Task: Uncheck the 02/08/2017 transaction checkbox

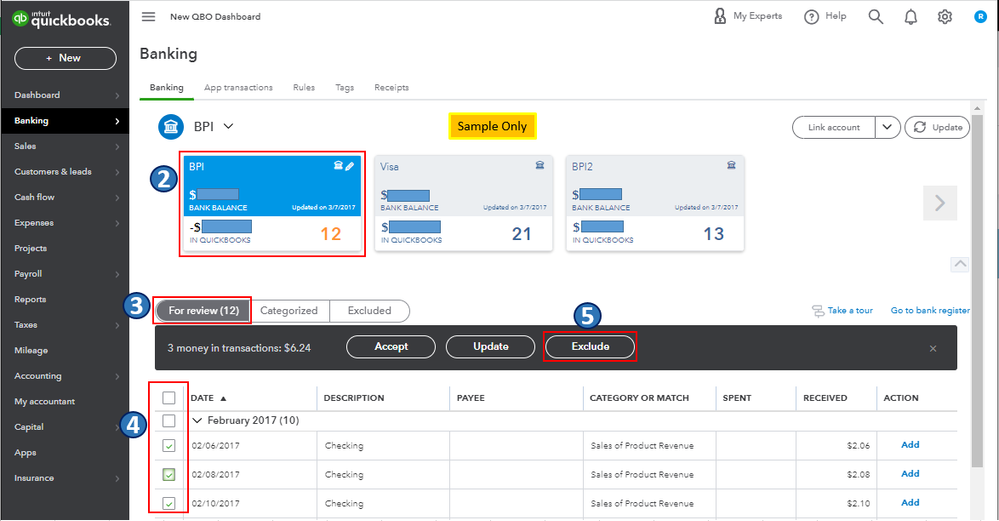Action: click(x=169, y=475)
